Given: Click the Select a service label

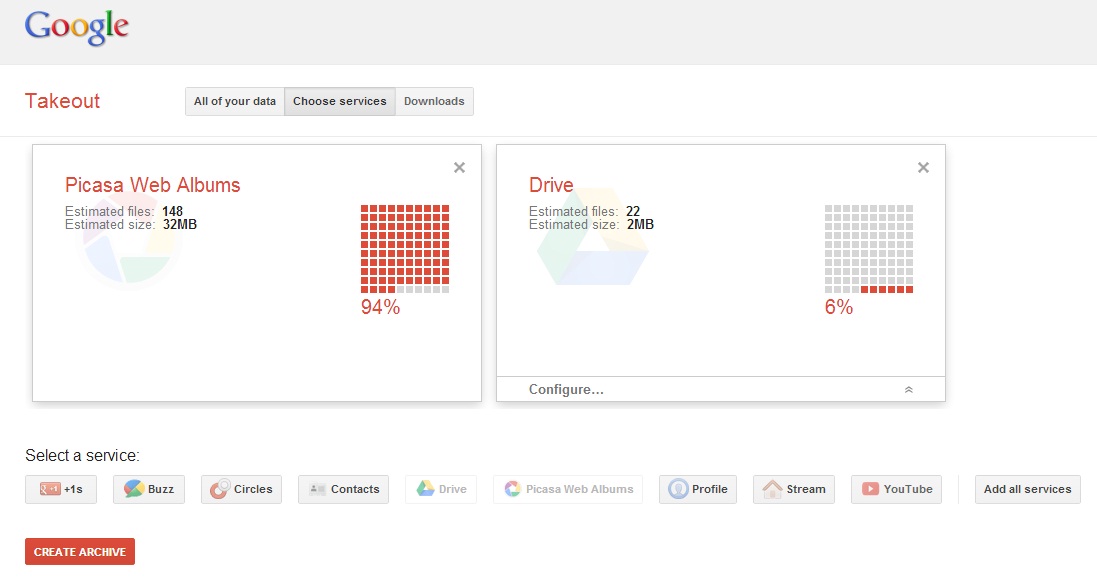Looking at the screenshot, I should click(83, 456).
